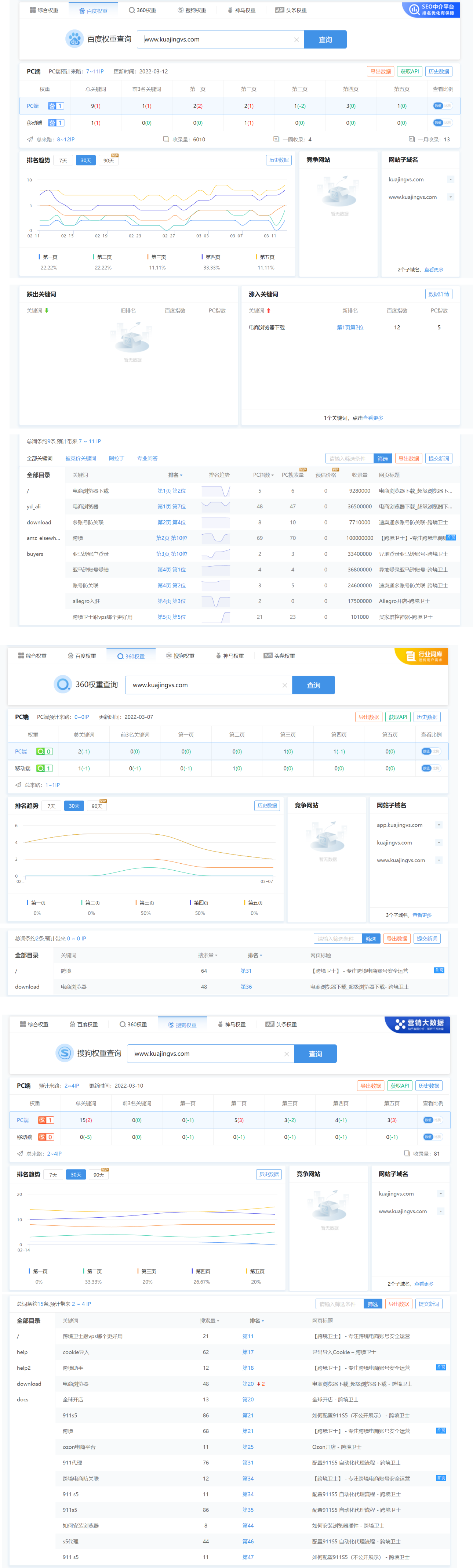473x1568 pixels.
Task: Select 90天 range in Sogou 排名趋势
Action: click(98, 1175)
